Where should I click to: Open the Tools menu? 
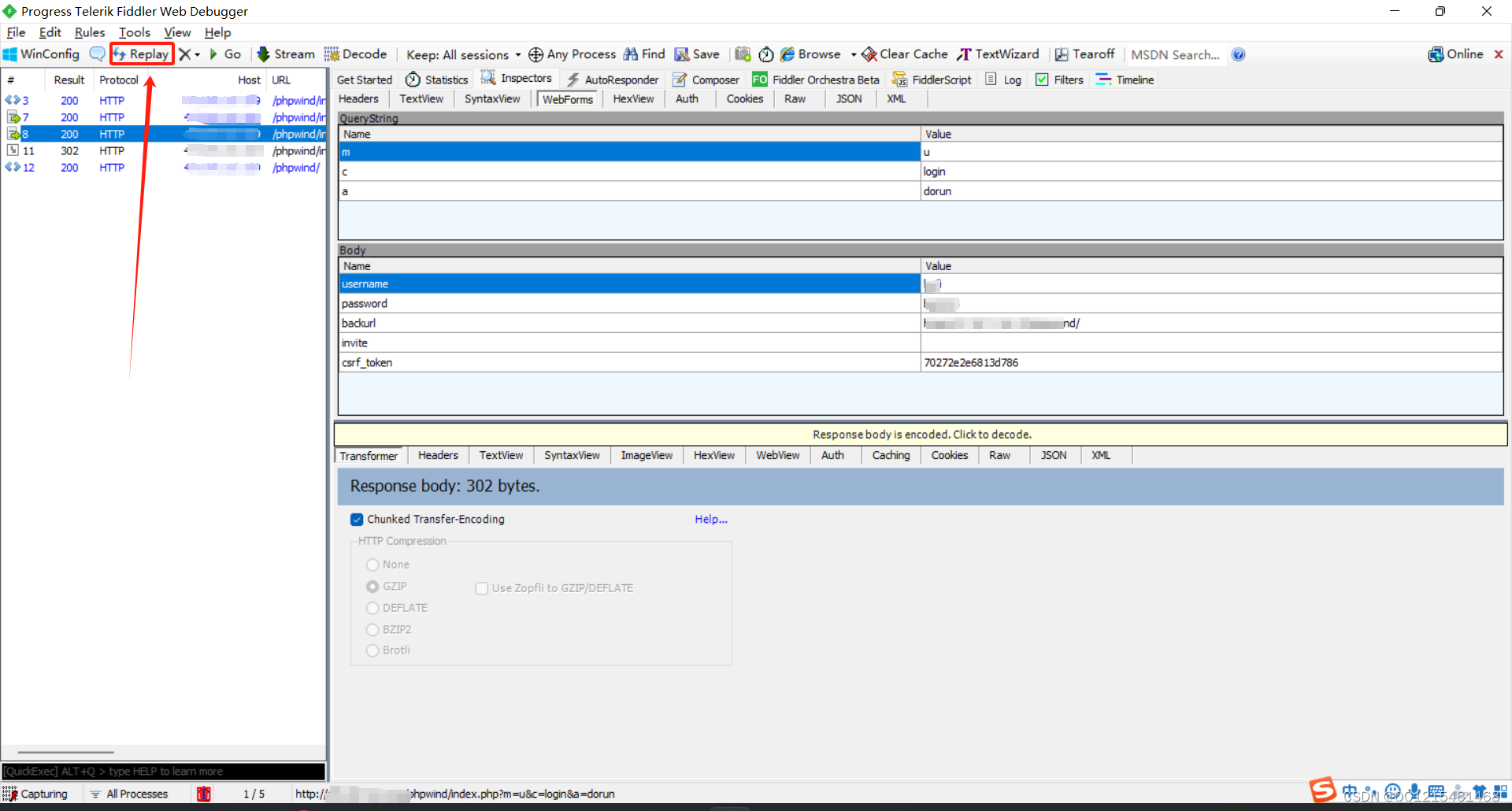click(135, 32)
